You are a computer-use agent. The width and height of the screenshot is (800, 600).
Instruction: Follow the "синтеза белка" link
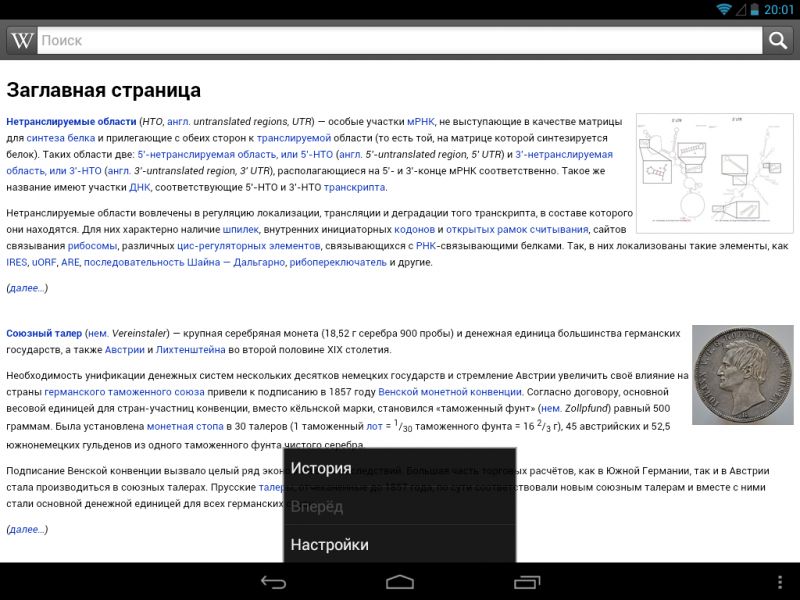tap(61, 138)
